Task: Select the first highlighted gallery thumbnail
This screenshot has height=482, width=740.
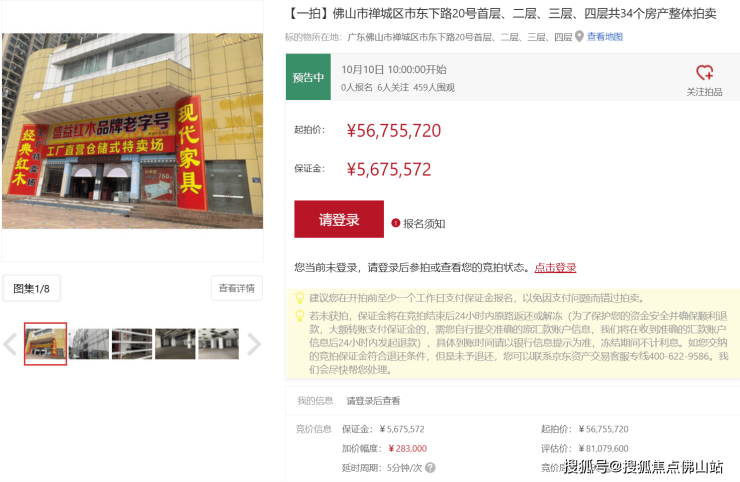Action: coord(45,344)
